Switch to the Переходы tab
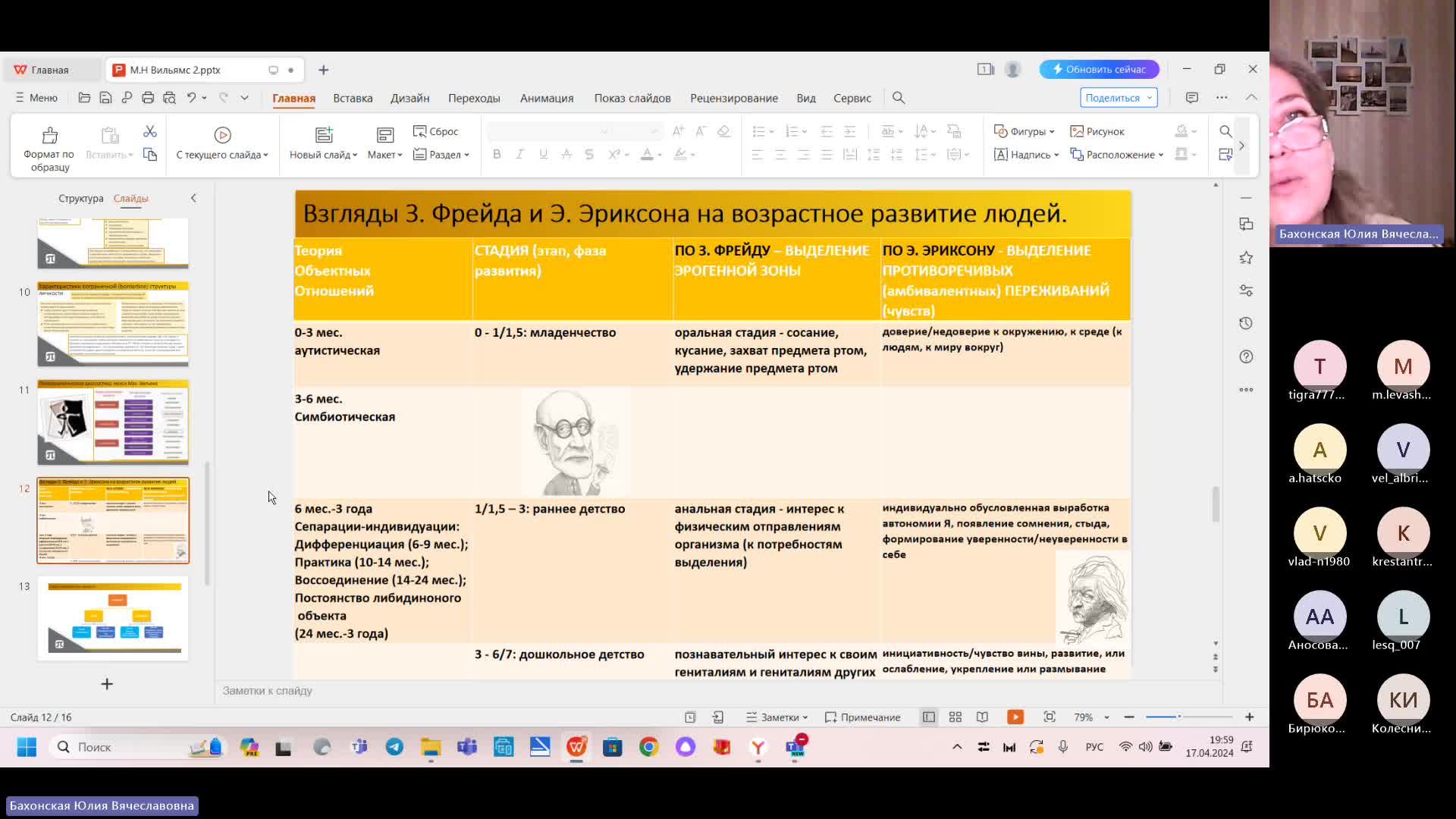 tap(474, 98)
